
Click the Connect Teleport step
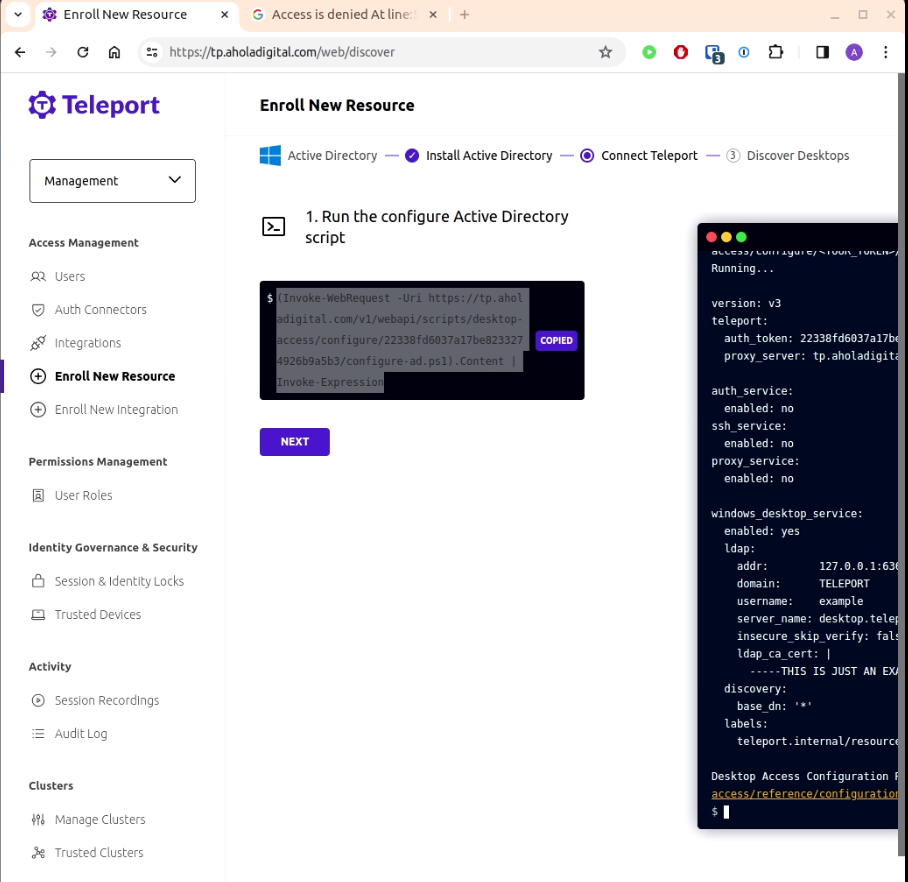[x=639, y=156]
